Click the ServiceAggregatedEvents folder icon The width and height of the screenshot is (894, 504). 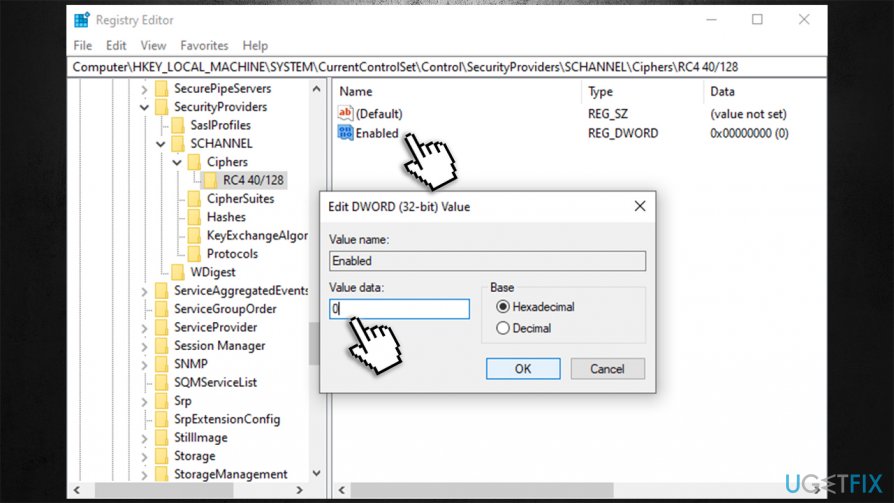pyautogui.click(x=162, y=290)
